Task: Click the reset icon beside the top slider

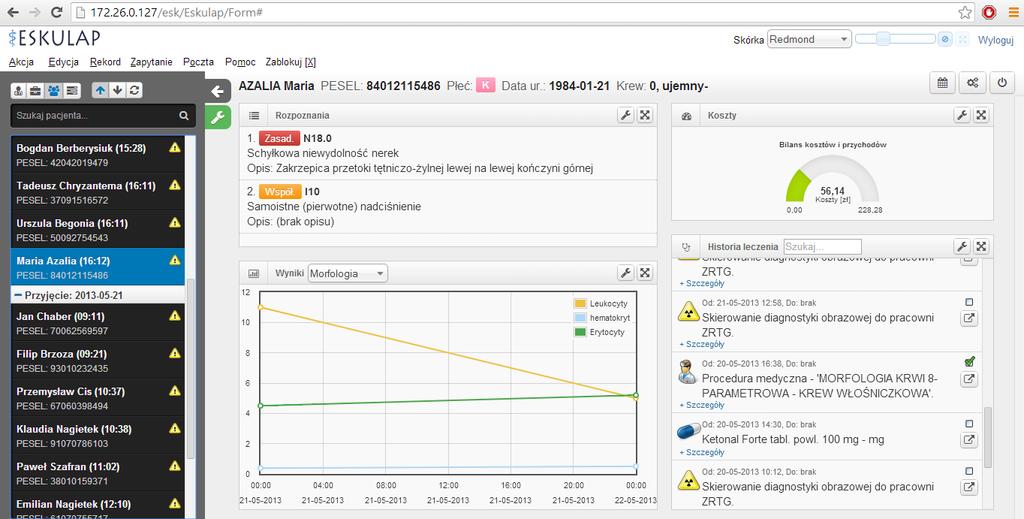Action: tap(945, 39)
